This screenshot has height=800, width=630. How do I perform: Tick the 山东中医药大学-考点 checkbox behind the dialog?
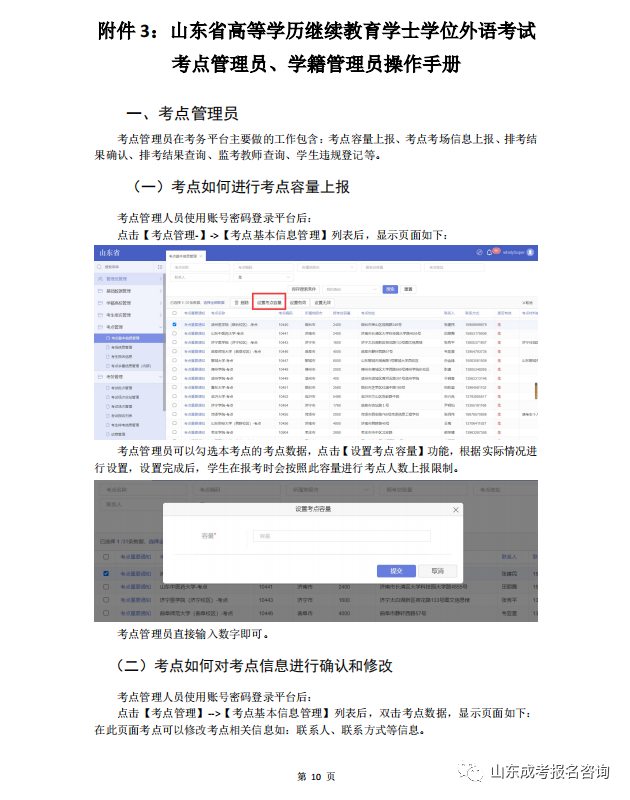click(x=106, y=587)
